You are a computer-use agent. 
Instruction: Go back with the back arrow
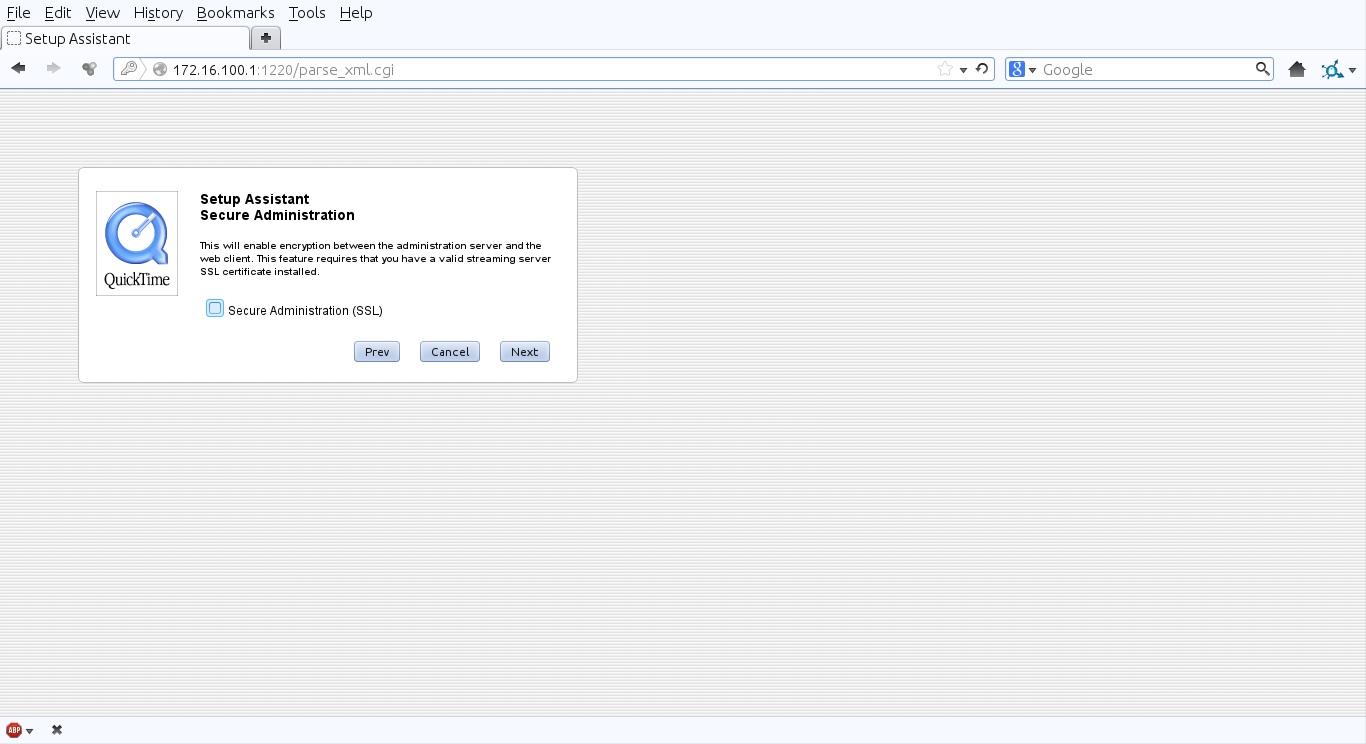18,69
